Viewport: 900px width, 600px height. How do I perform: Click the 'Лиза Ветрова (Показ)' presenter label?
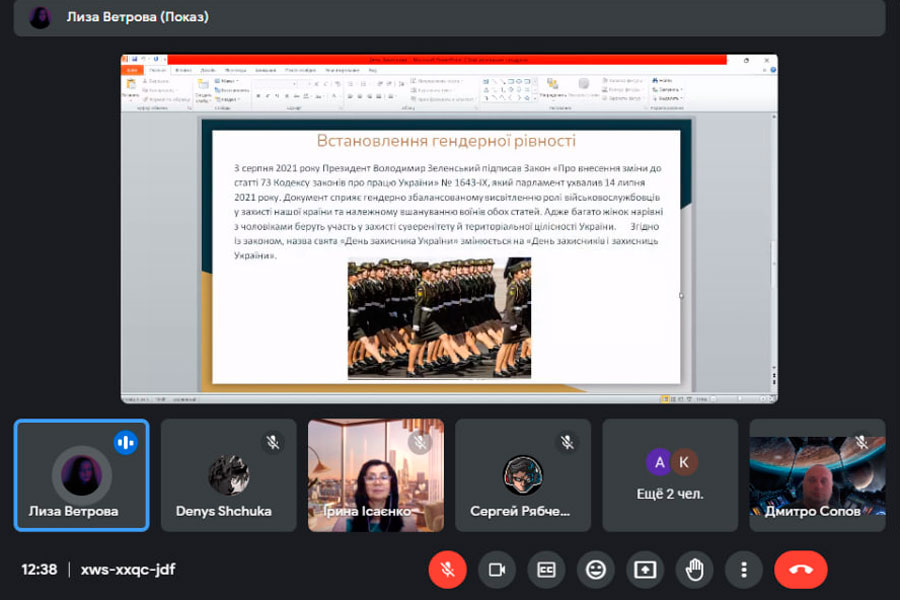(x=138, y=17)
